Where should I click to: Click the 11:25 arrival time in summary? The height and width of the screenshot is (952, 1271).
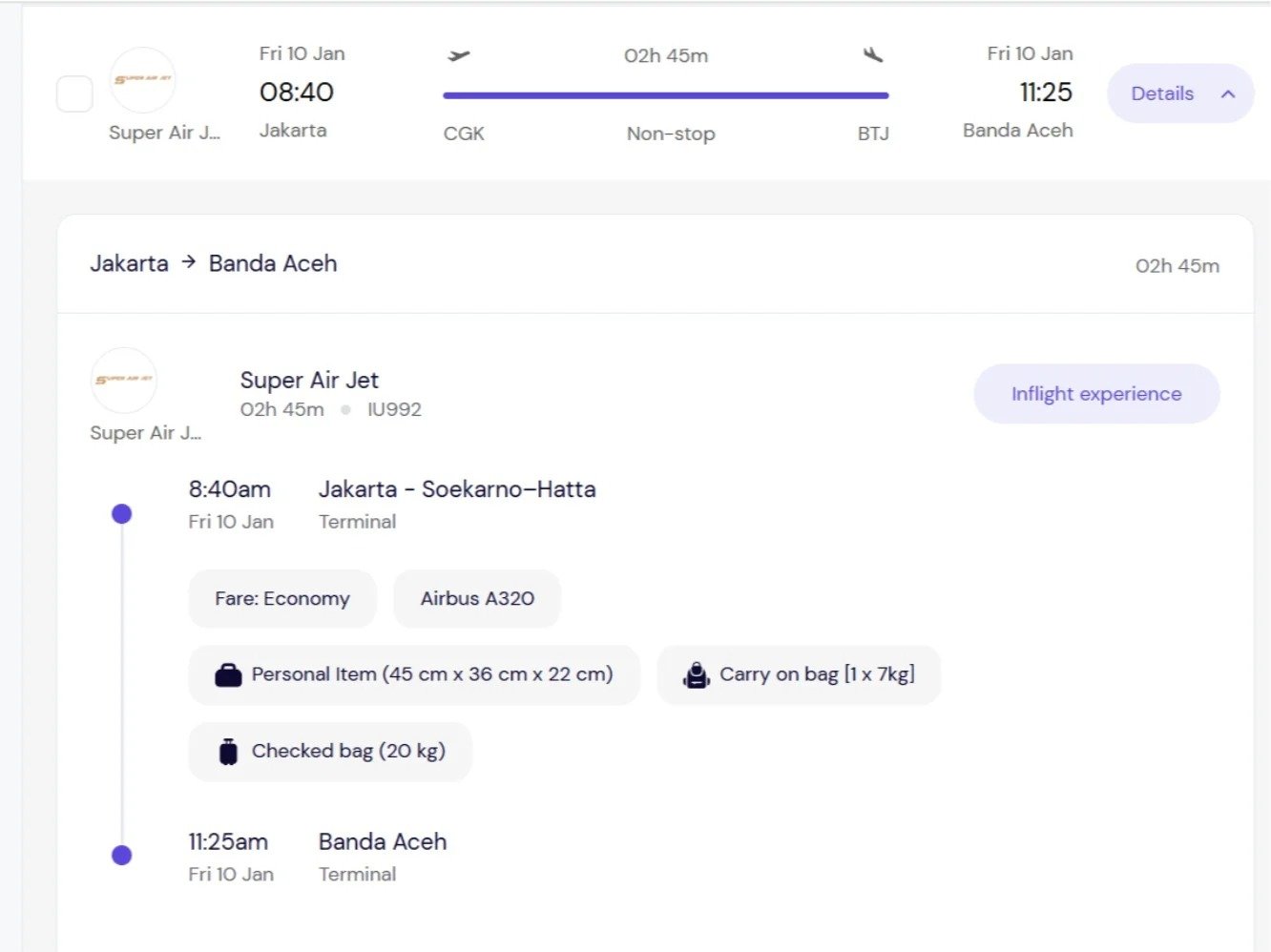[x=1046, y=93]
